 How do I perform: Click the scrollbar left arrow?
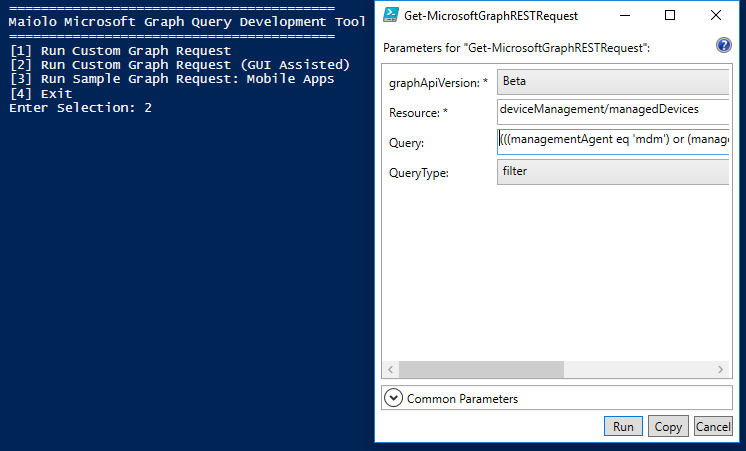coord(391,369)
